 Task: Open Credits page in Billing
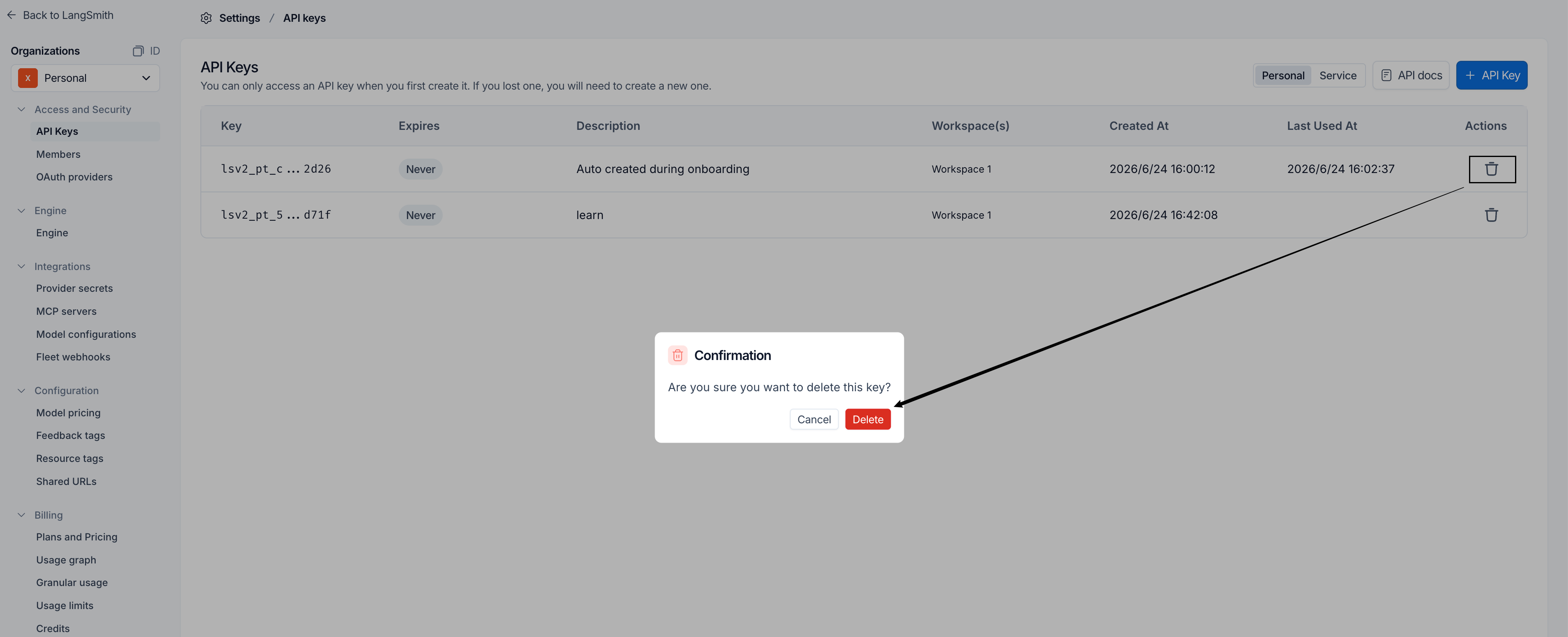tap(53, 629)
